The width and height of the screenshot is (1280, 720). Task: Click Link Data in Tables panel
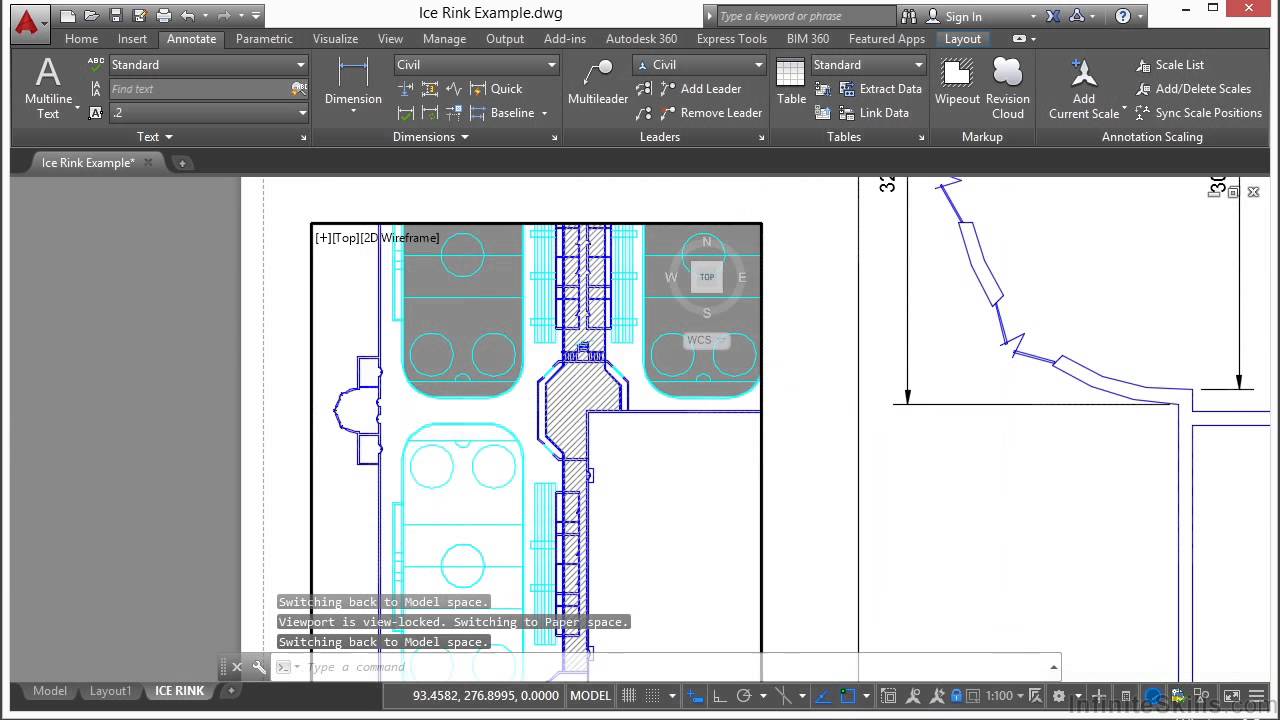point(874,113)
